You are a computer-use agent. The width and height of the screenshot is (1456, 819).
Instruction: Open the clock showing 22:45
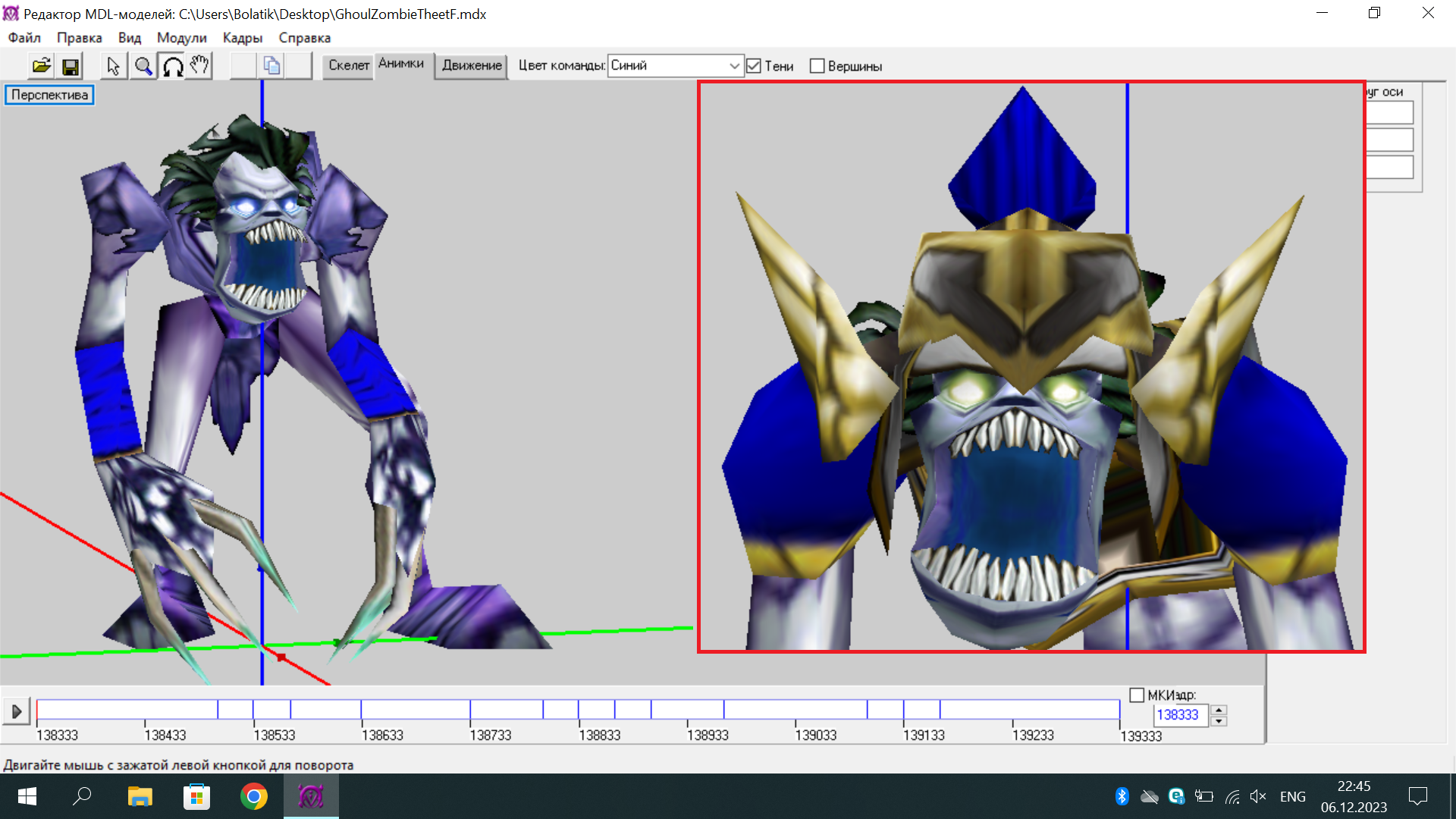click(1354, 786)
